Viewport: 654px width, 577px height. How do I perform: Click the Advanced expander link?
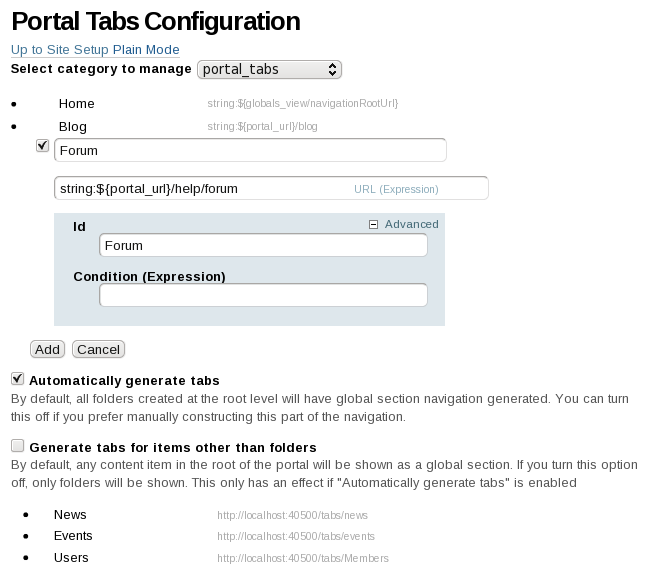tap(411, 225)
